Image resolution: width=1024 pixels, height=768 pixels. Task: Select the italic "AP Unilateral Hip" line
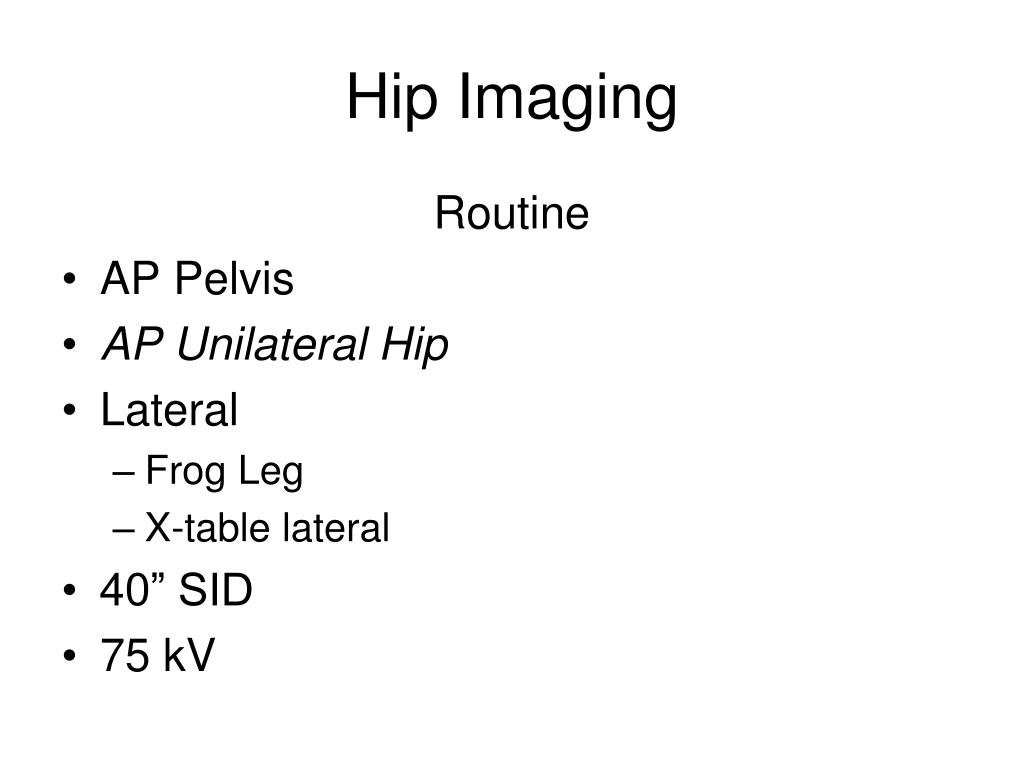[x=274, y=346]
